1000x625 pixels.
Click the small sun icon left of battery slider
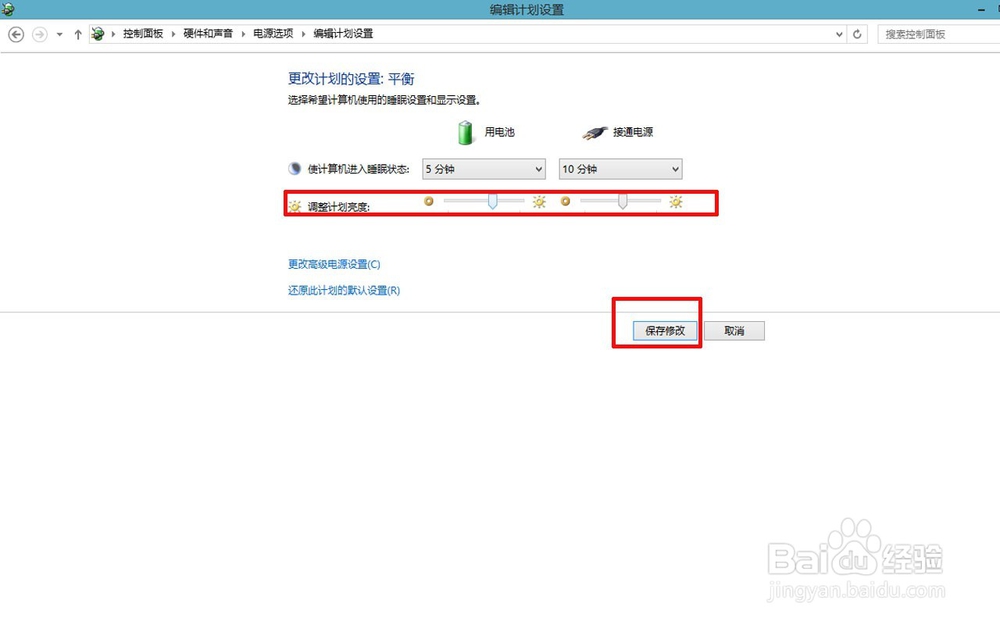[x=428, y=201]
